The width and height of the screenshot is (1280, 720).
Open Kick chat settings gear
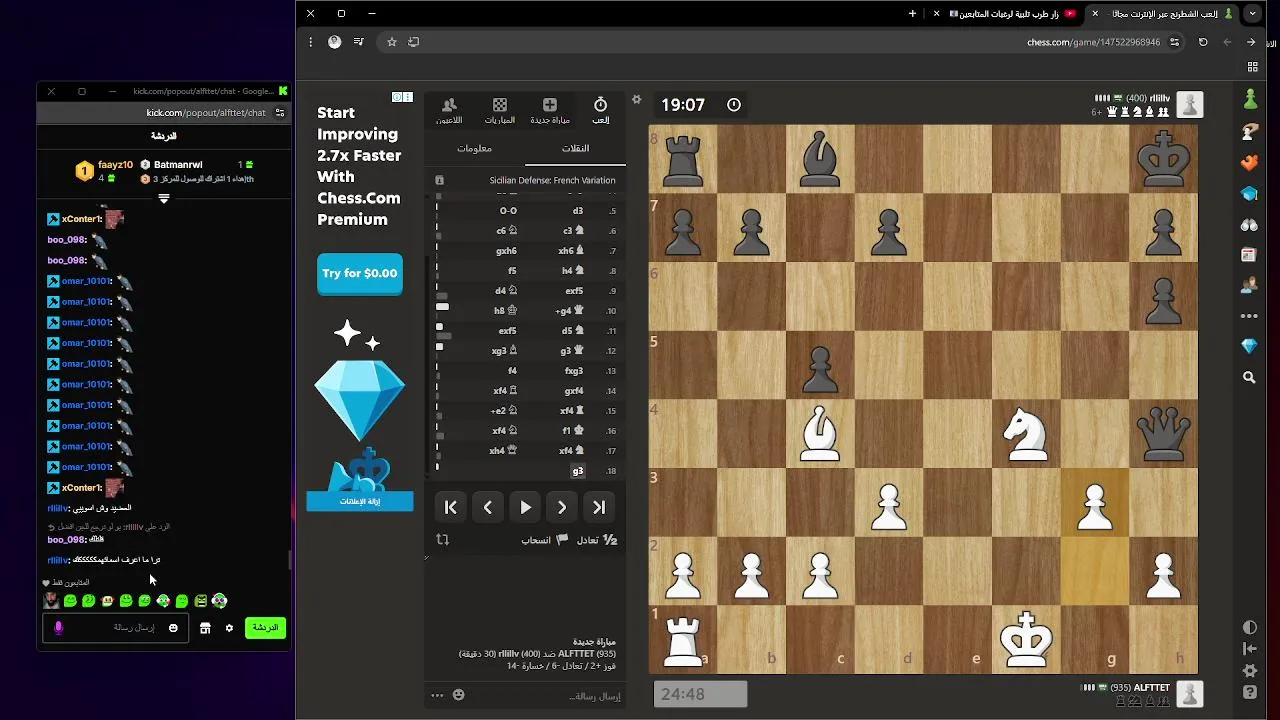[x=229, y=628]
